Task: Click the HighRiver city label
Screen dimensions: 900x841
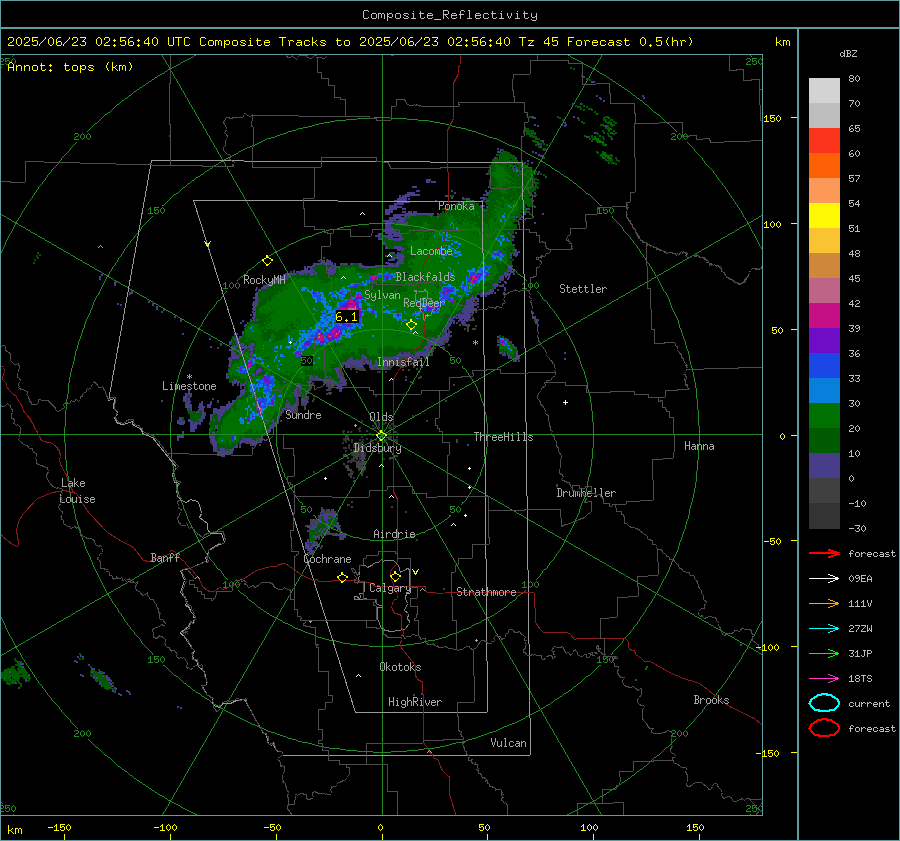Action: (415, 702)
